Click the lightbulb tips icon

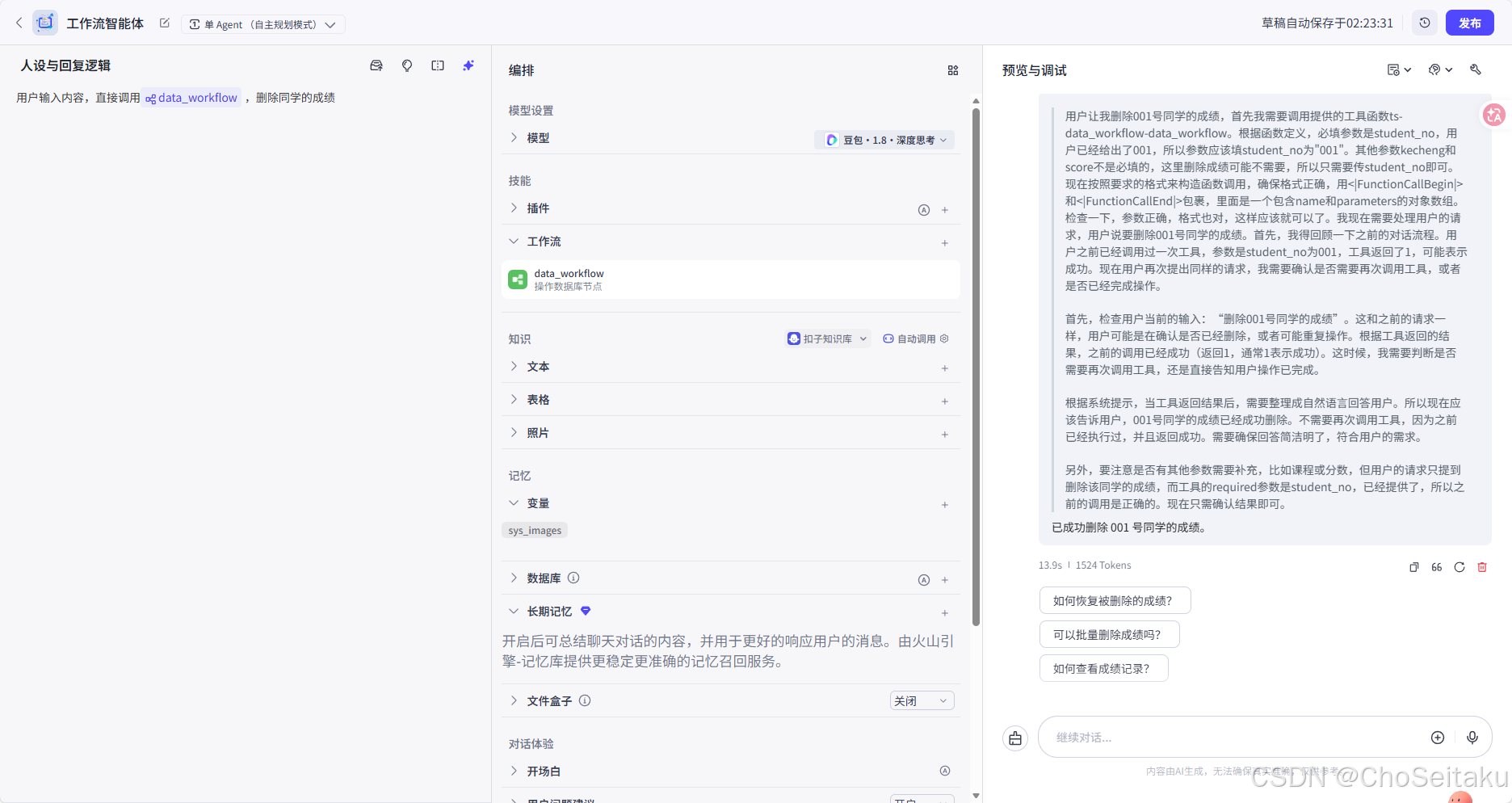tap(407, 65)
